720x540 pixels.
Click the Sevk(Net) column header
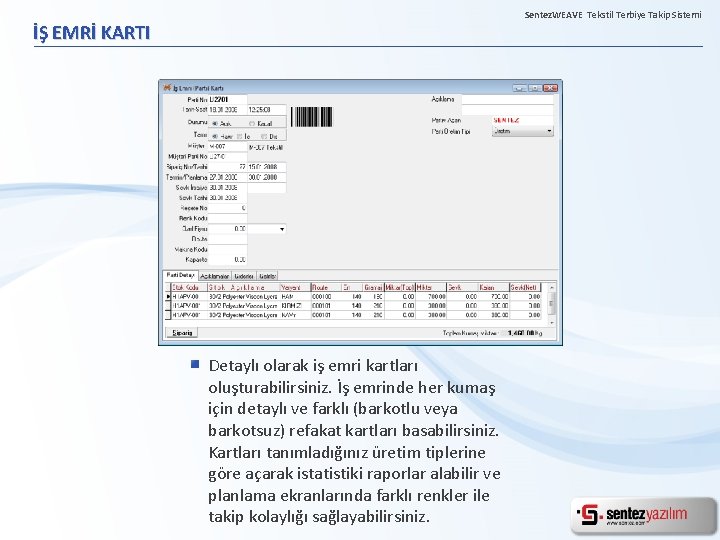(525, 287)
